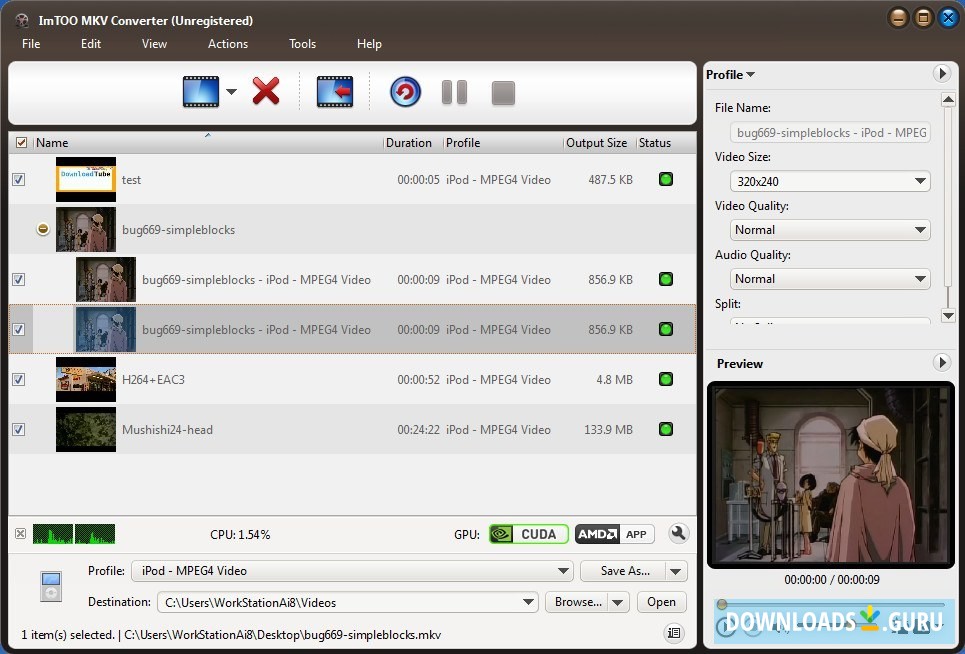The image size is (965, 654).
Task: Click the Pause toolbar button
Action: [454, 92]
